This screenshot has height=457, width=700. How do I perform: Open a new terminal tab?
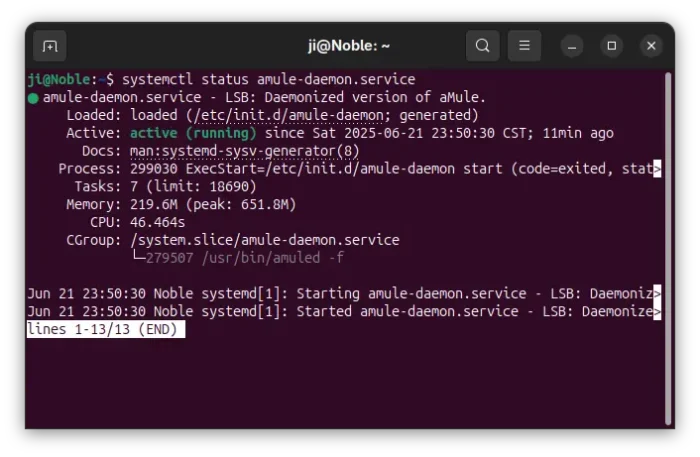point(49,46)
